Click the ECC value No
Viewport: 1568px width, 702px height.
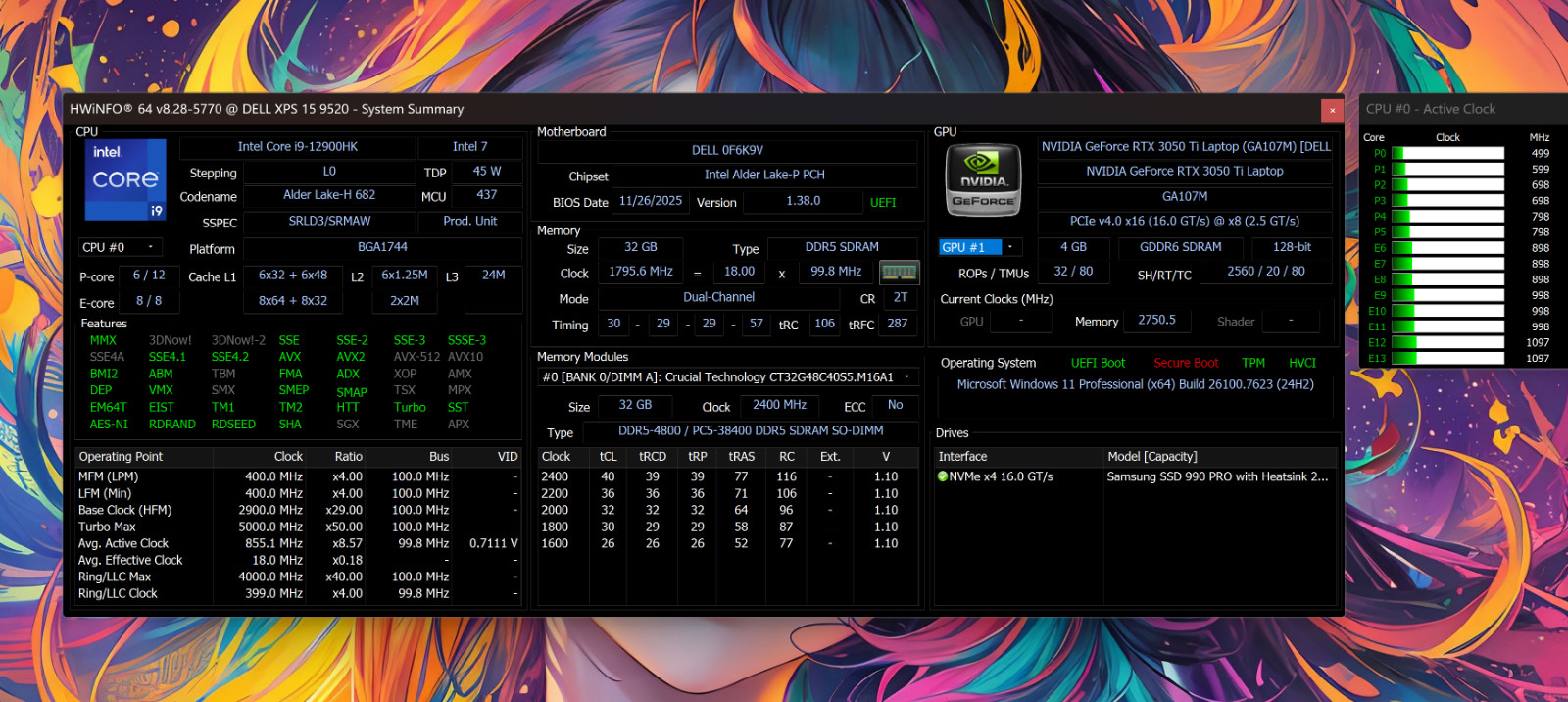coord(895,405)
